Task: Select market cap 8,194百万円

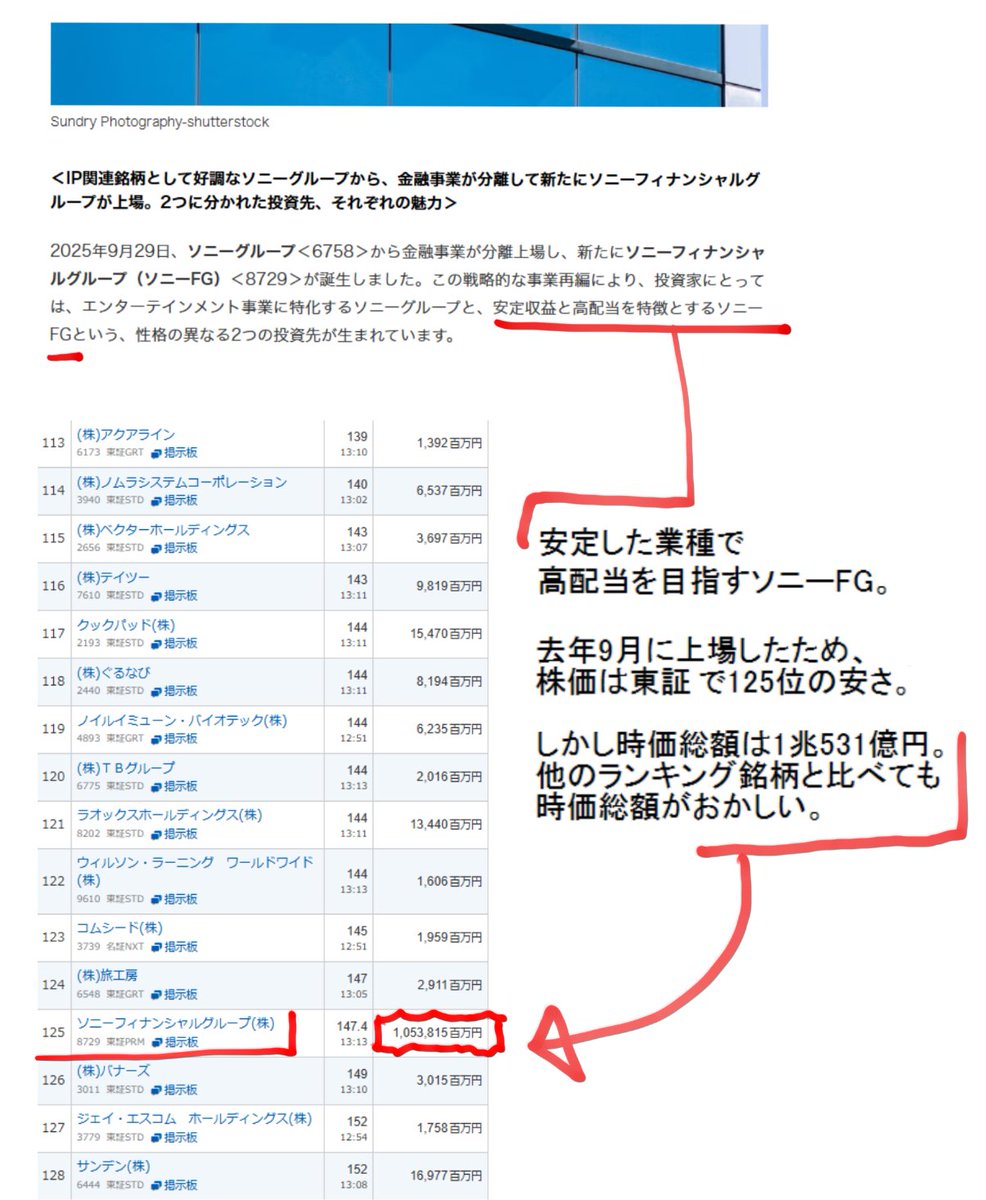Action: pos(450,682)
